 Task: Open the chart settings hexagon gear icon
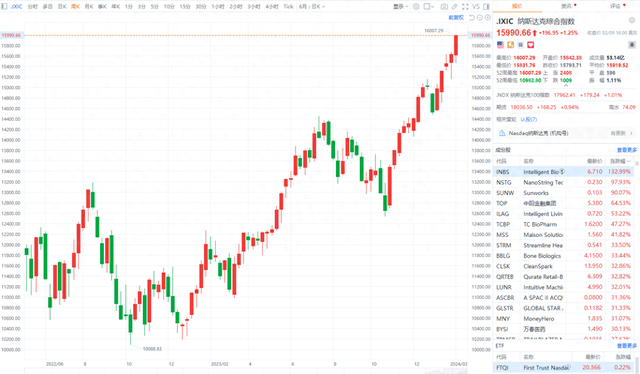click(416, 7)
